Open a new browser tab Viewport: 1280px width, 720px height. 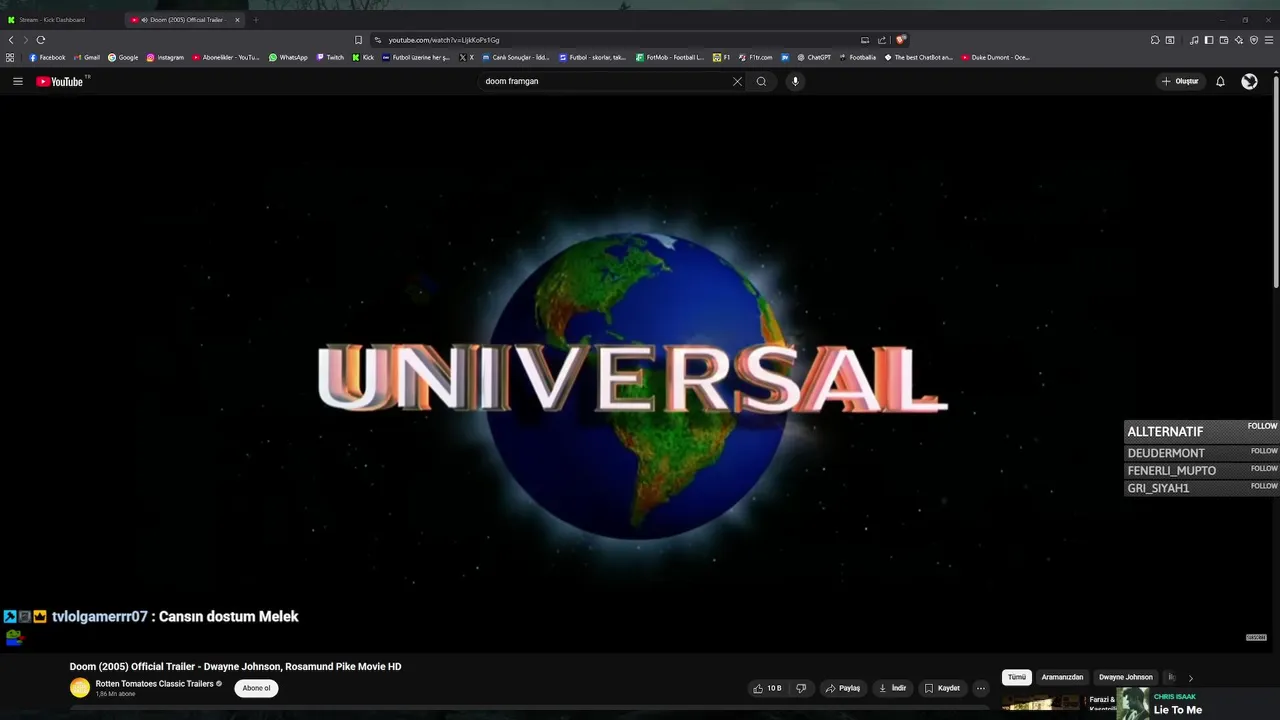[x=255, y=20]
